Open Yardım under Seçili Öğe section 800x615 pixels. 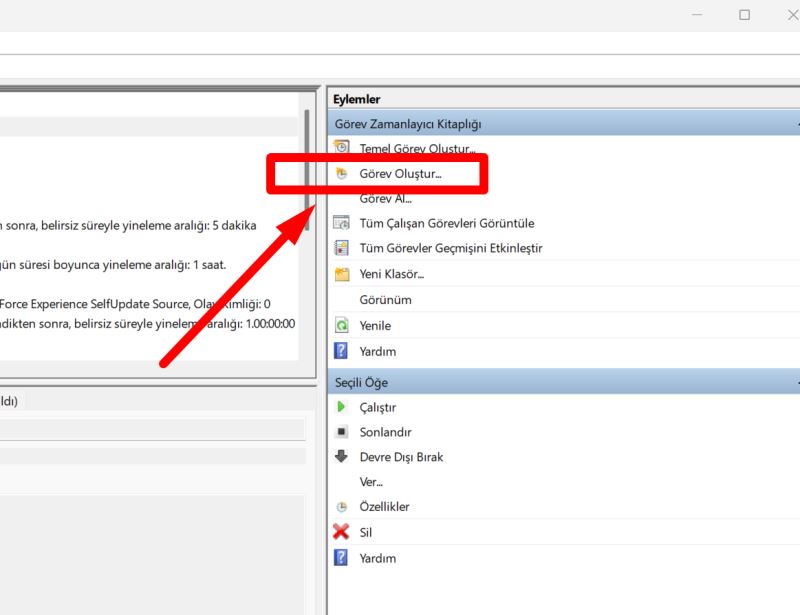click(x=378, y=558)
